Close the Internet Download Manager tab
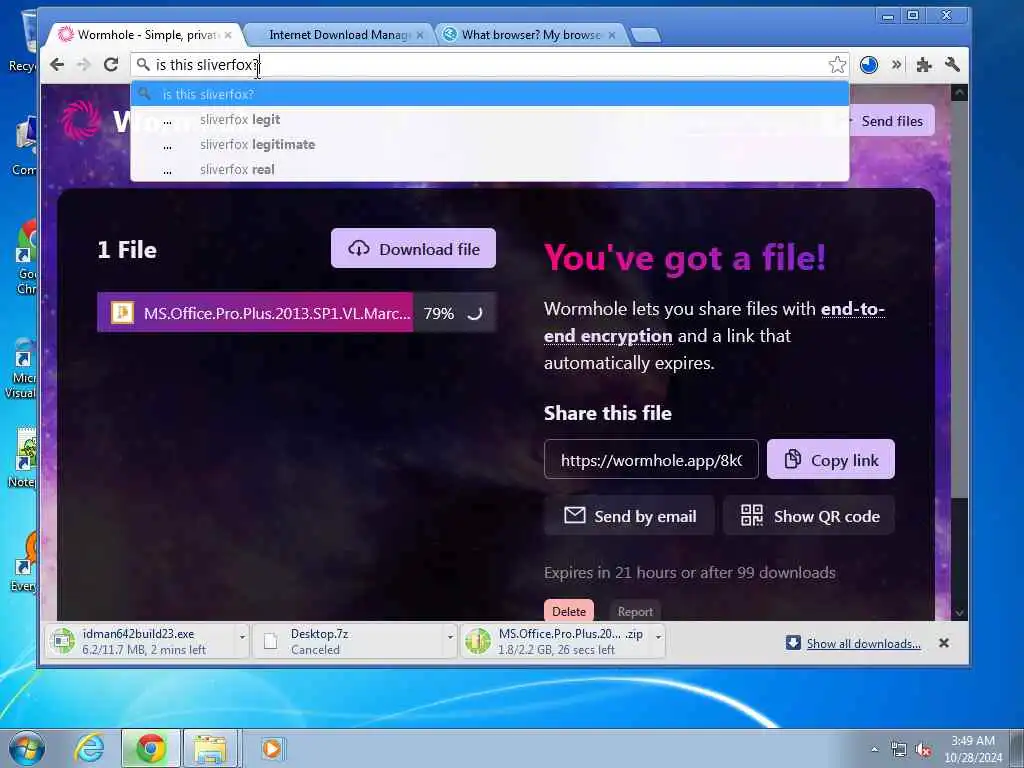This screenshot has width=1024, height=768. [x=420, y=35]
